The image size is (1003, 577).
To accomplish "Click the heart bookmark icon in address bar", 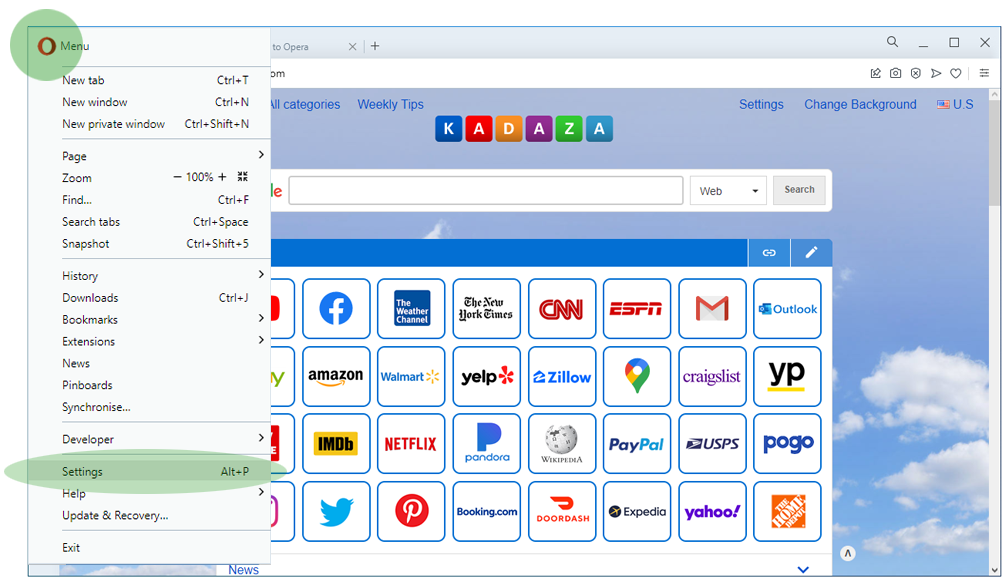I will pos(956,73).
